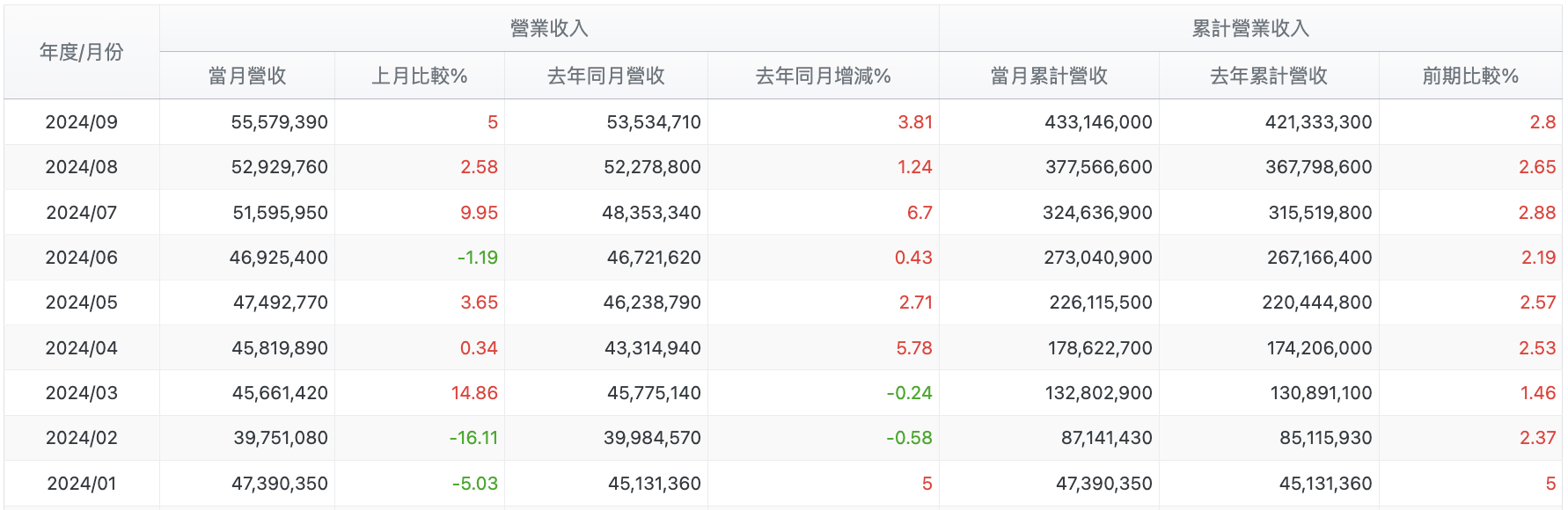Screen dimensions: 1568x510
Task: Select the 2024/04 row label
Action: [81, 348]
